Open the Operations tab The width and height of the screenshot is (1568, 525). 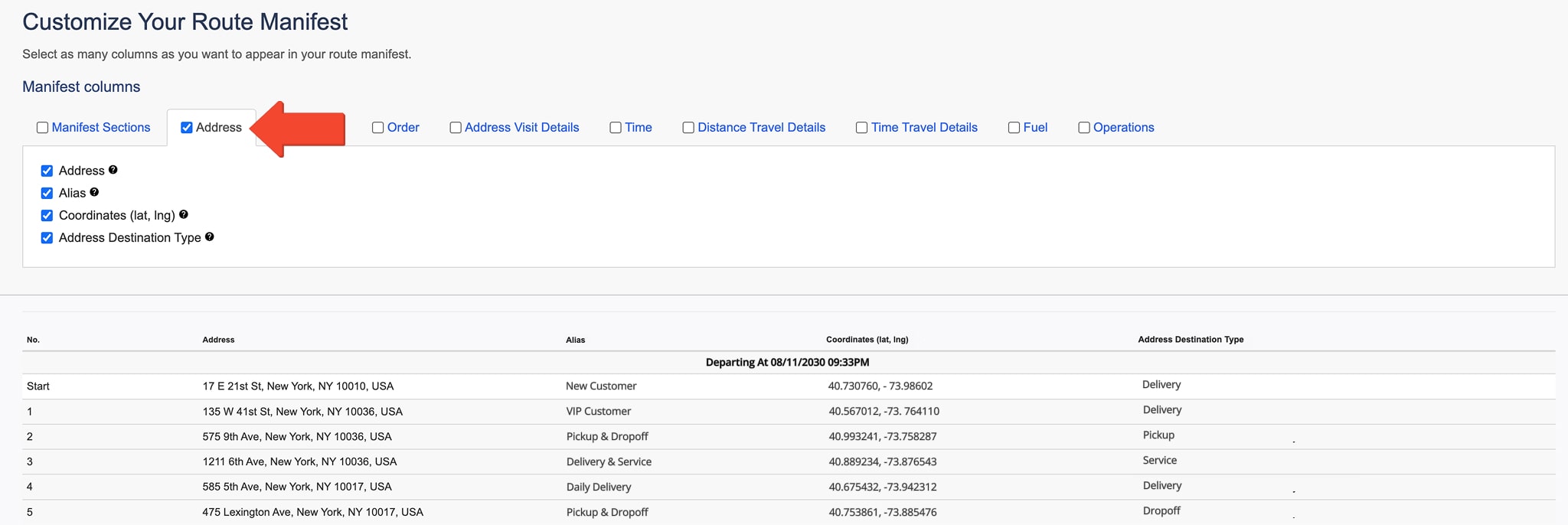click(1124, 128)
